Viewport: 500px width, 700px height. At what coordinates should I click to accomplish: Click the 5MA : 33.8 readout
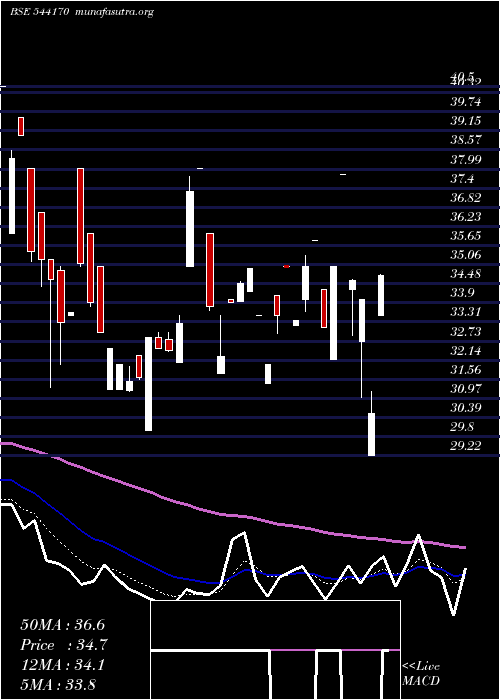click(58, 684)
